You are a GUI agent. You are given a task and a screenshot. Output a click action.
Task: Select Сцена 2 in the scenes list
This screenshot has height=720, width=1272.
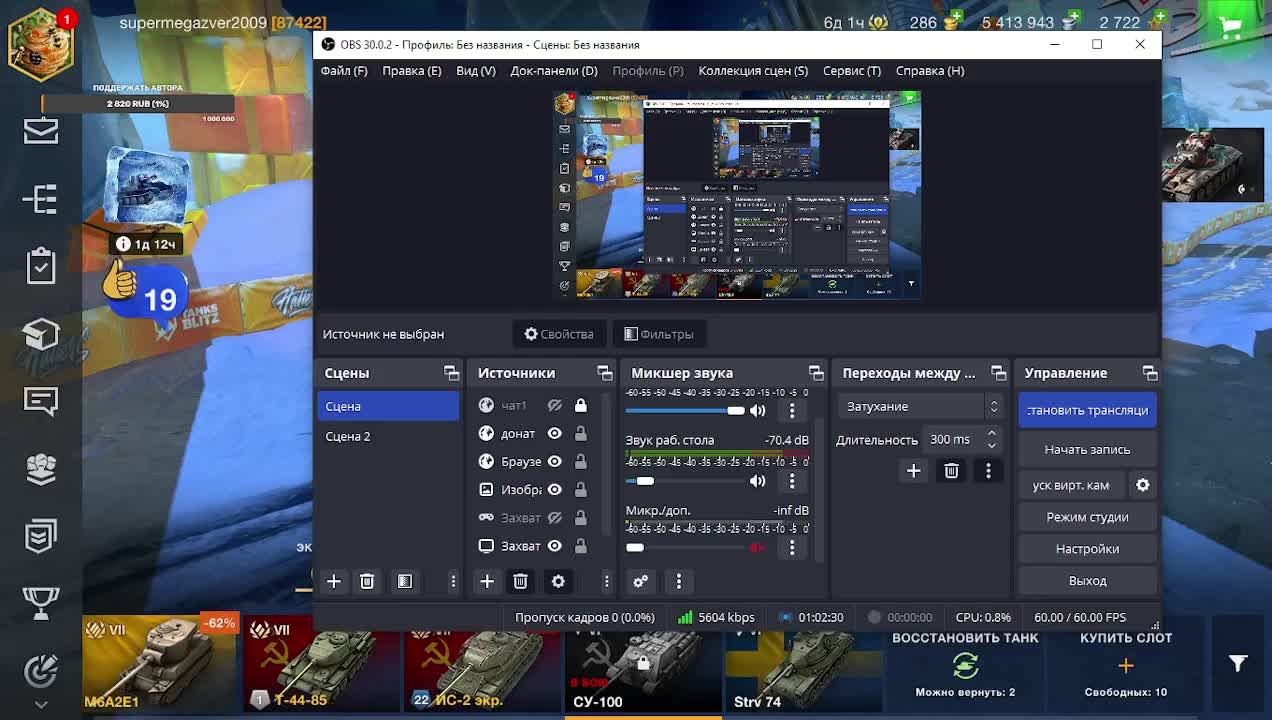pos(388,436)
